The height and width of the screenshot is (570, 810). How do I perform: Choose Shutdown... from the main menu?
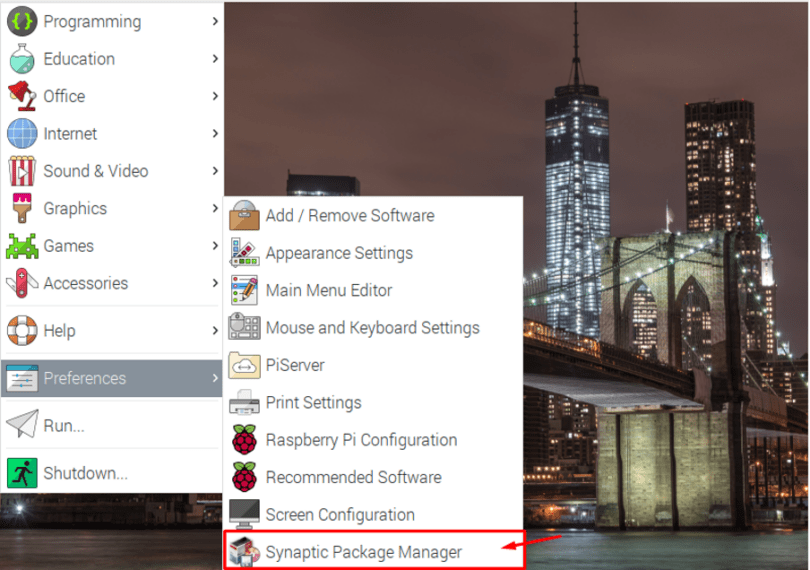(112, 473)
